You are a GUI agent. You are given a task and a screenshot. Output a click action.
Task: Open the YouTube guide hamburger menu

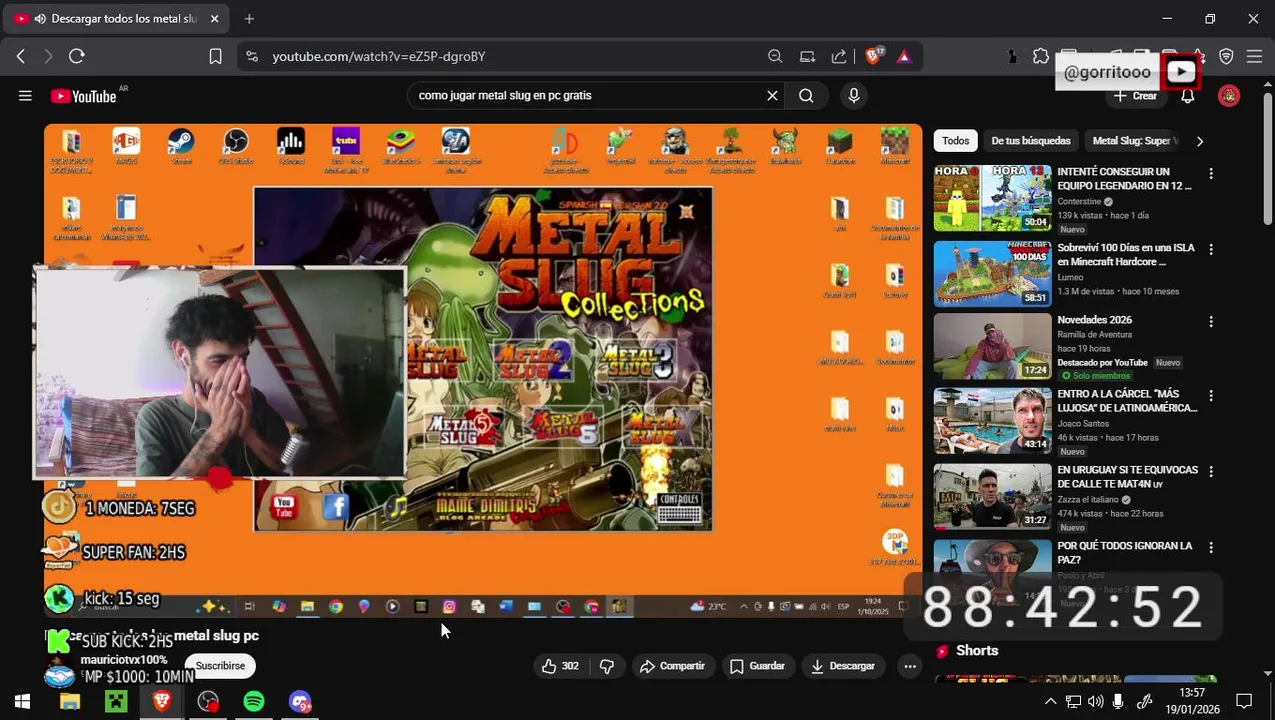coord(25,96)
